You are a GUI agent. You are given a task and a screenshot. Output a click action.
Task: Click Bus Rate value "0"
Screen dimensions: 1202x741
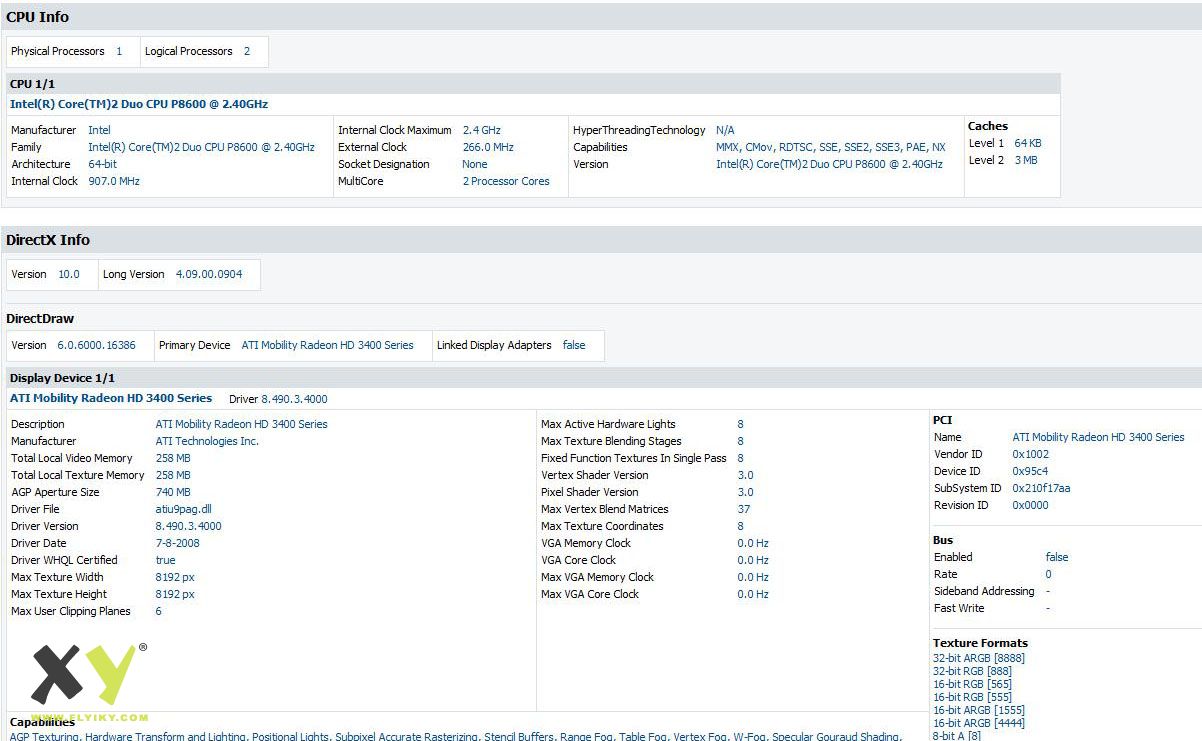[x=1049, y=574]
